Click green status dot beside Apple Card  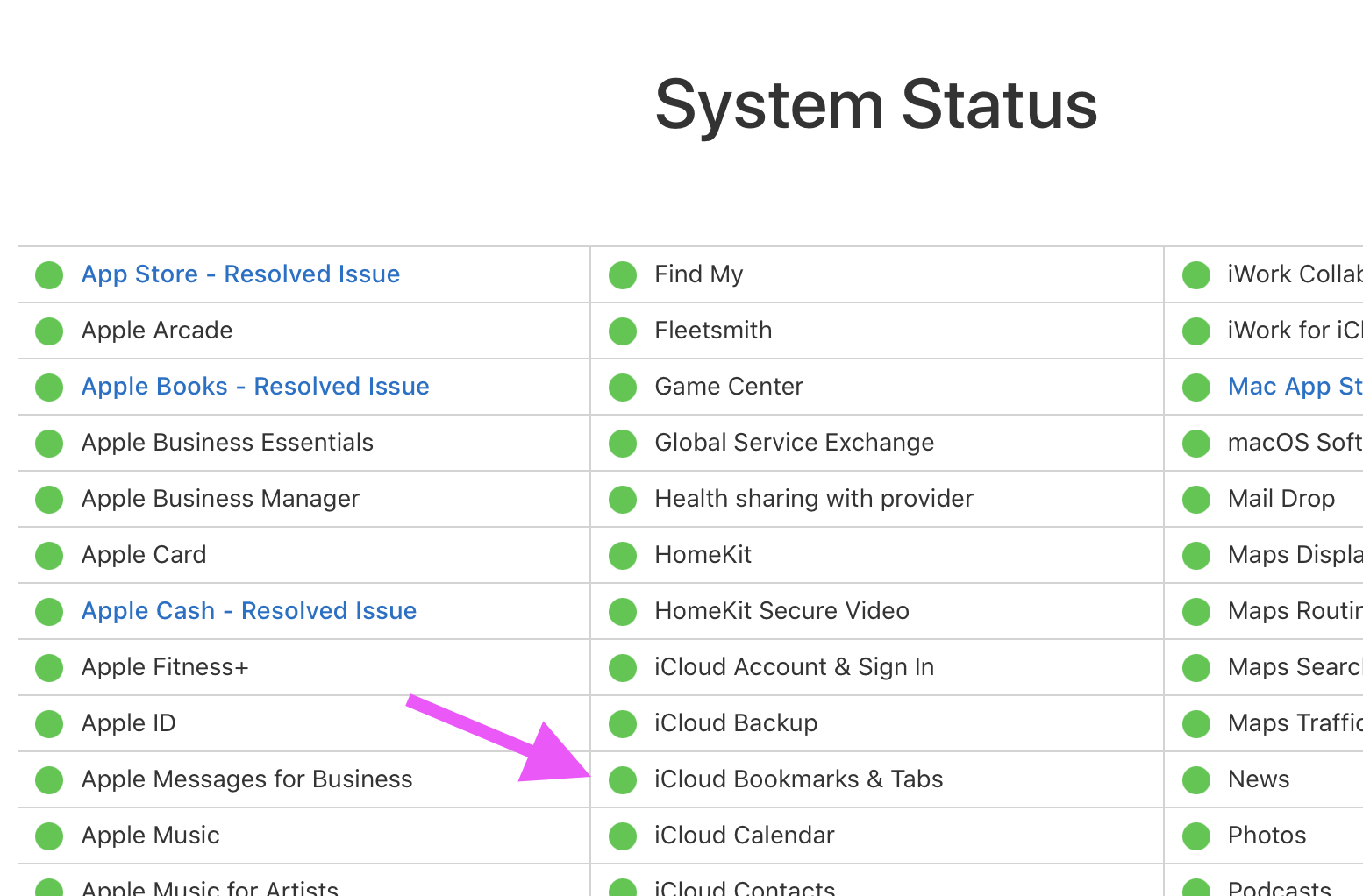click(49, 556)
